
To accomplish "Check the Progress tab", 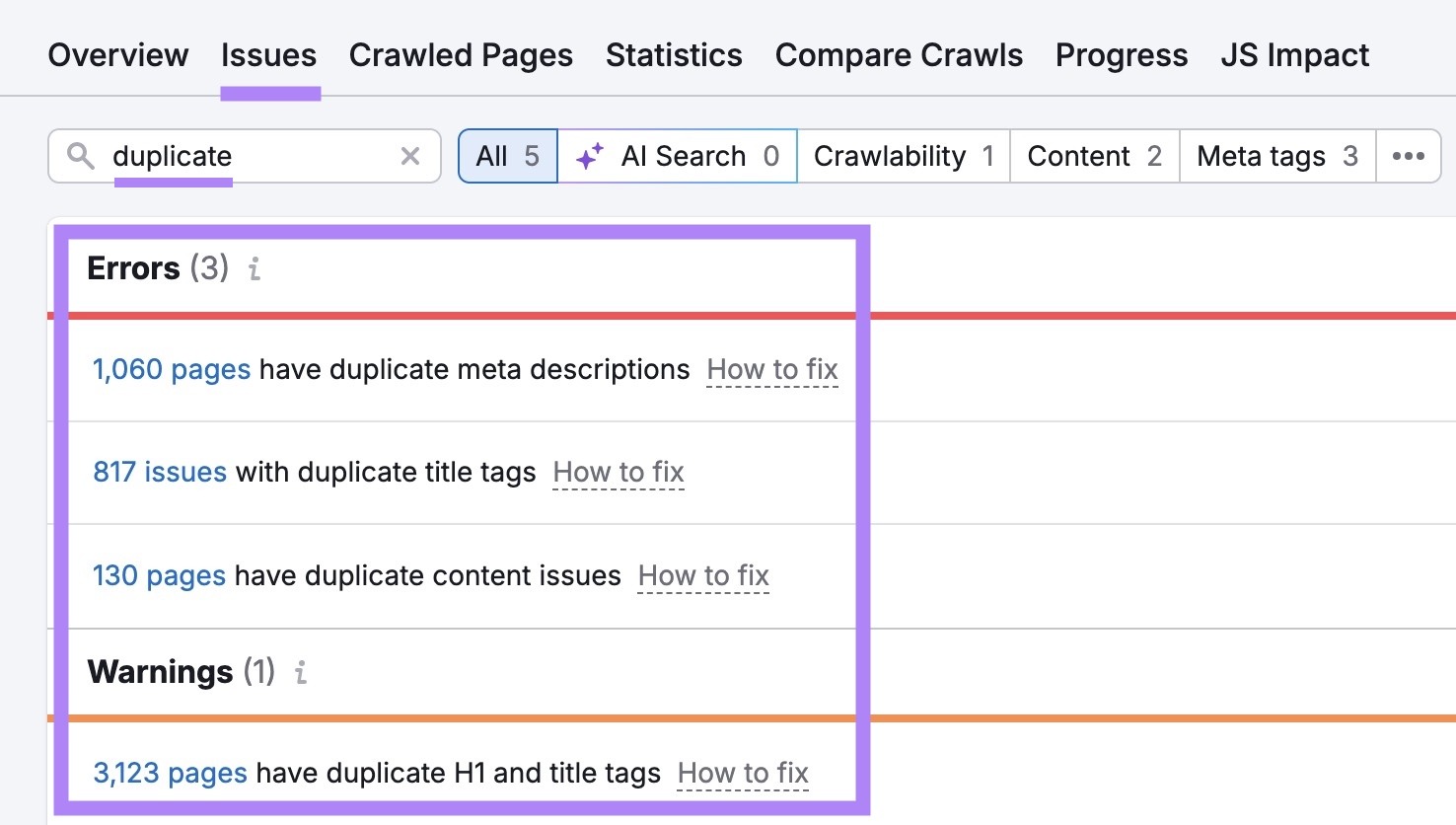I will click(1121, 55).
